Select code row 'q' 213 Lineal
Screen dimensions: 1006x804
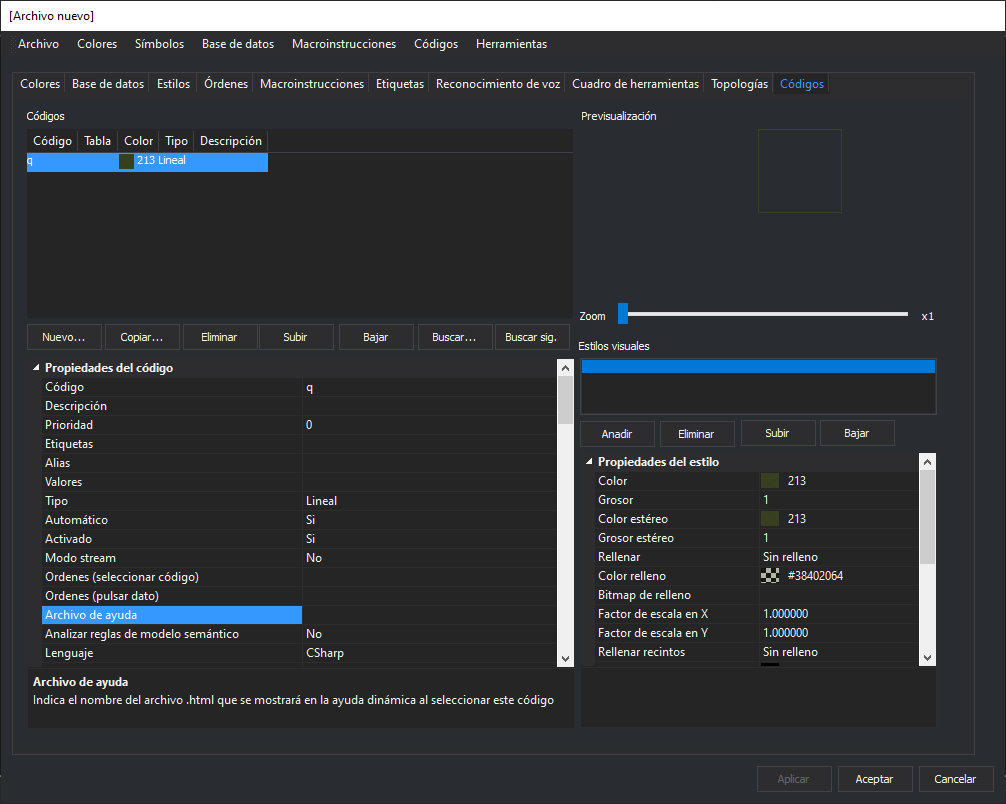[147, 161]
